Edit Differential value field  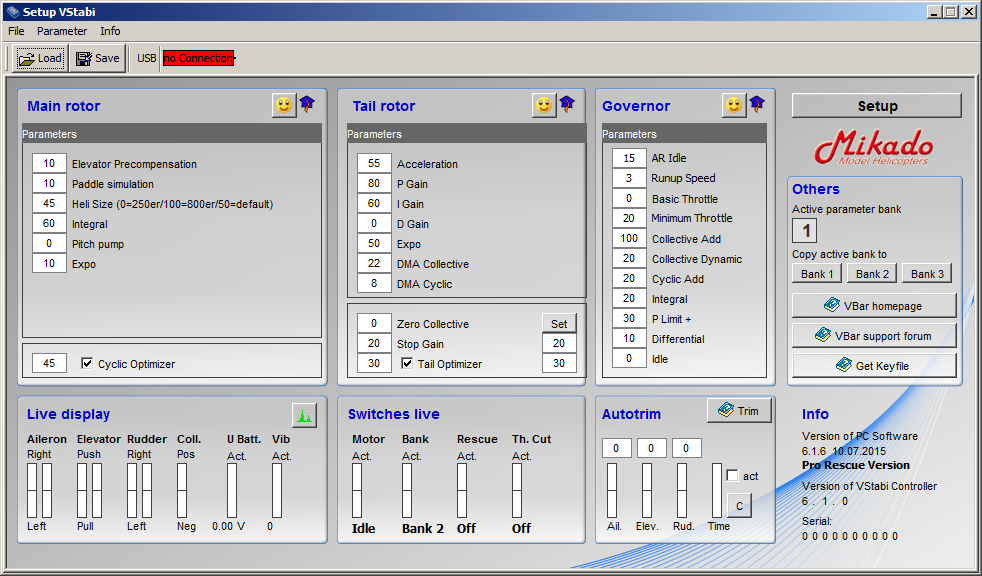pos(629,339)
